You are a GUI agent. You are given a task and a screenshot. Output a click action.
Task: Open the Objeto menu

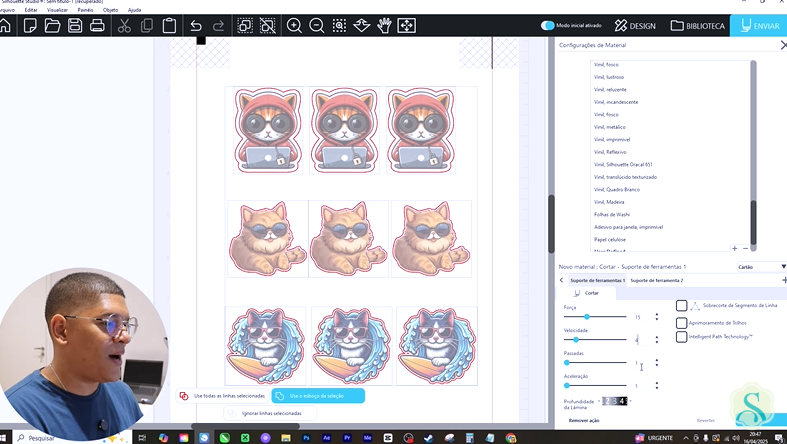[x=110, y=10]
